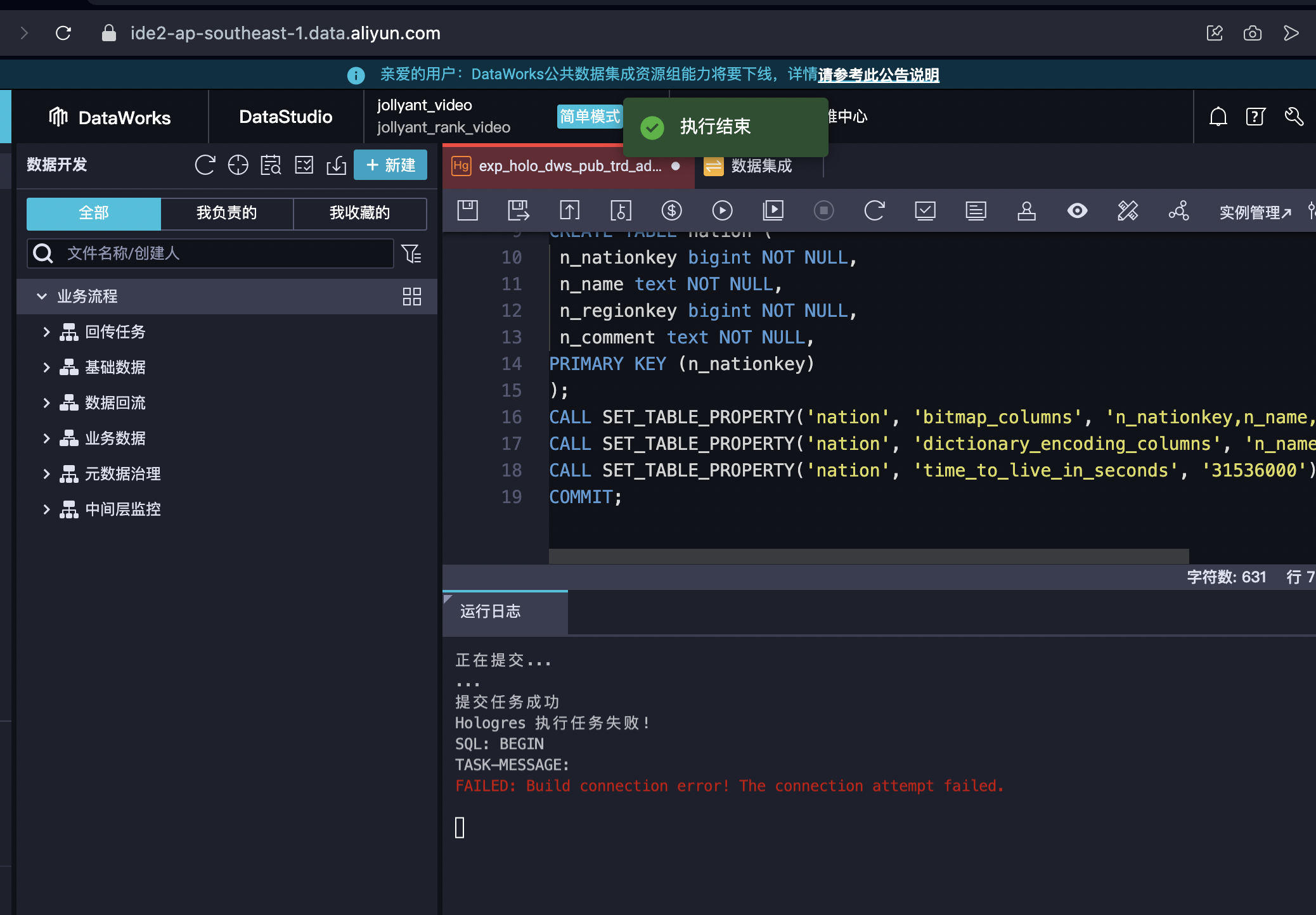The width and height of the screenshot is (1316, 915).
Task: Open the filter funnel icon beside search
Action: [x=411, y=254]
